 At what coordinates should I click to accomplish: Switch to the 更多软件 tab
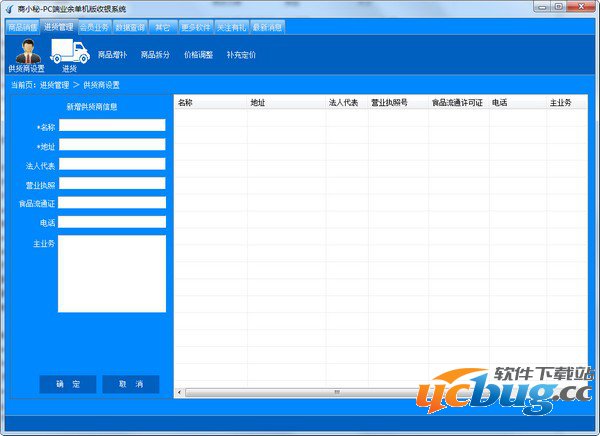tap(196, 27)
